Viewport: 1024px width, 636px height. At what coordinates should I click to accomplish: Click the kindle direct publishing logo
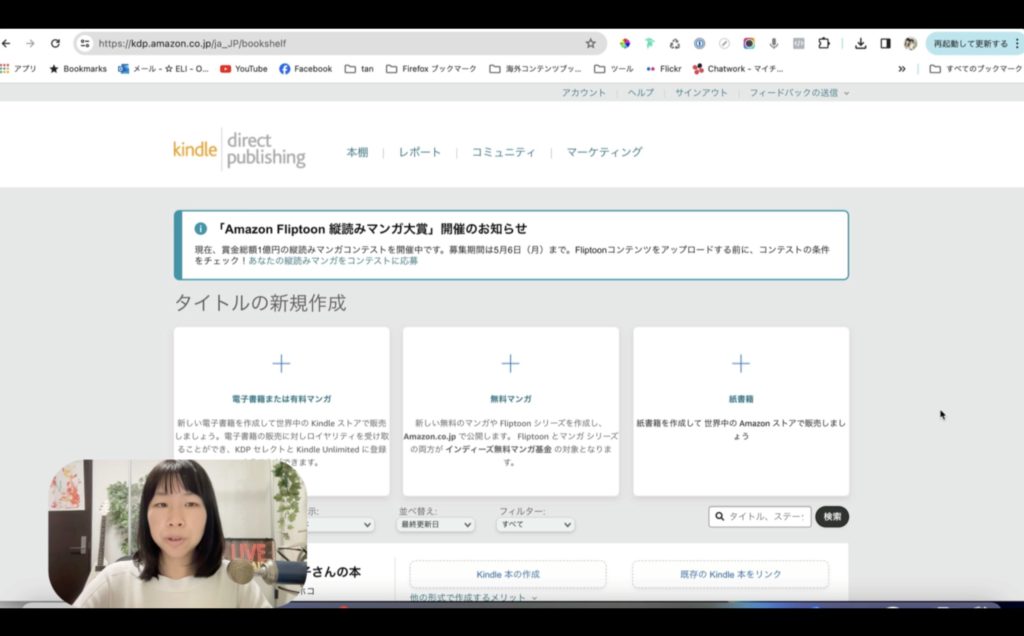238,150
